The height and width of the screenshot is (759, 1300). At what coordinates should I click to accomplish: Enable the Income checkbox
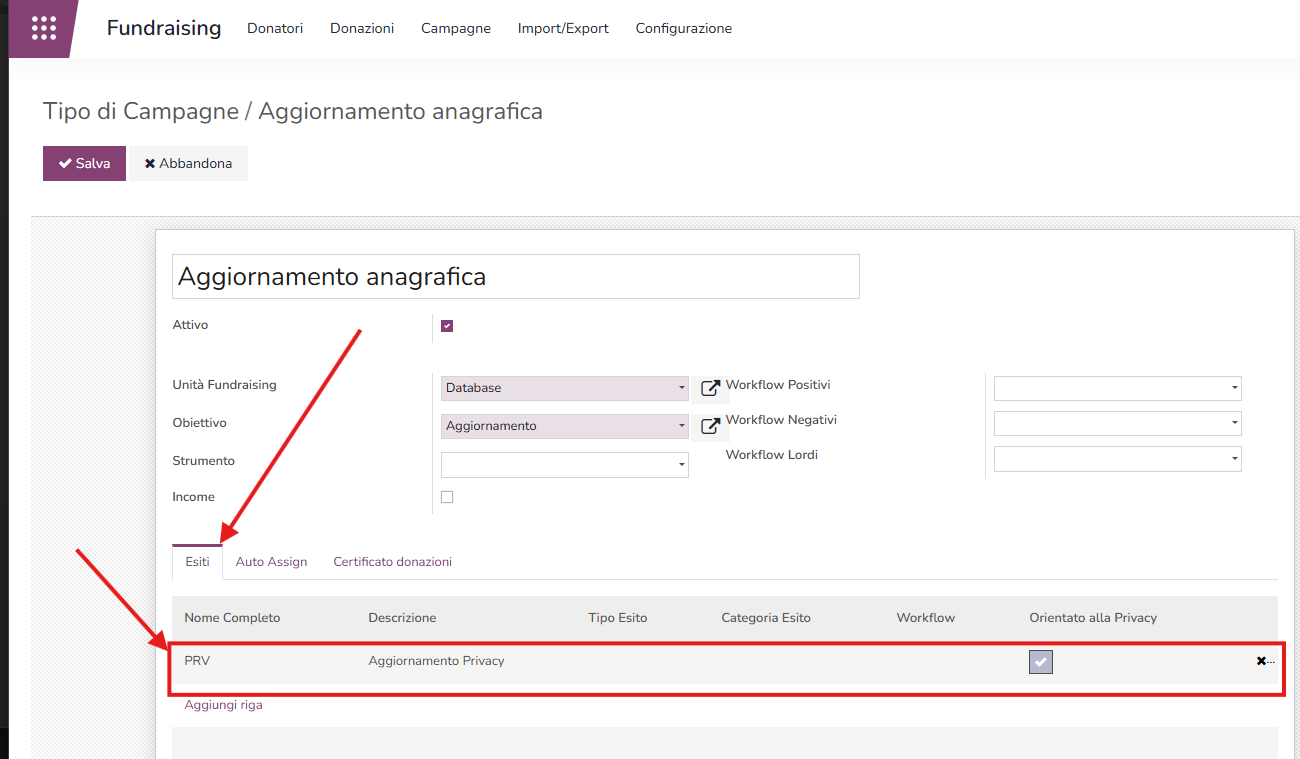pos(447,497)
